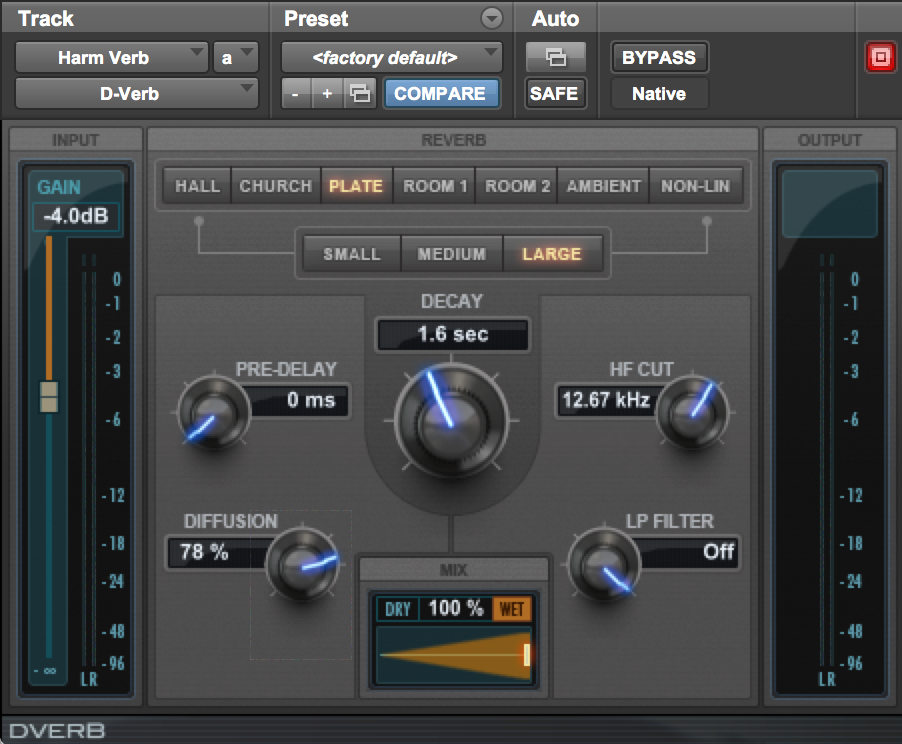Click the preset copy settings icon next to plus
Screen dimensions: 902x744
click(x=360, y=93)
